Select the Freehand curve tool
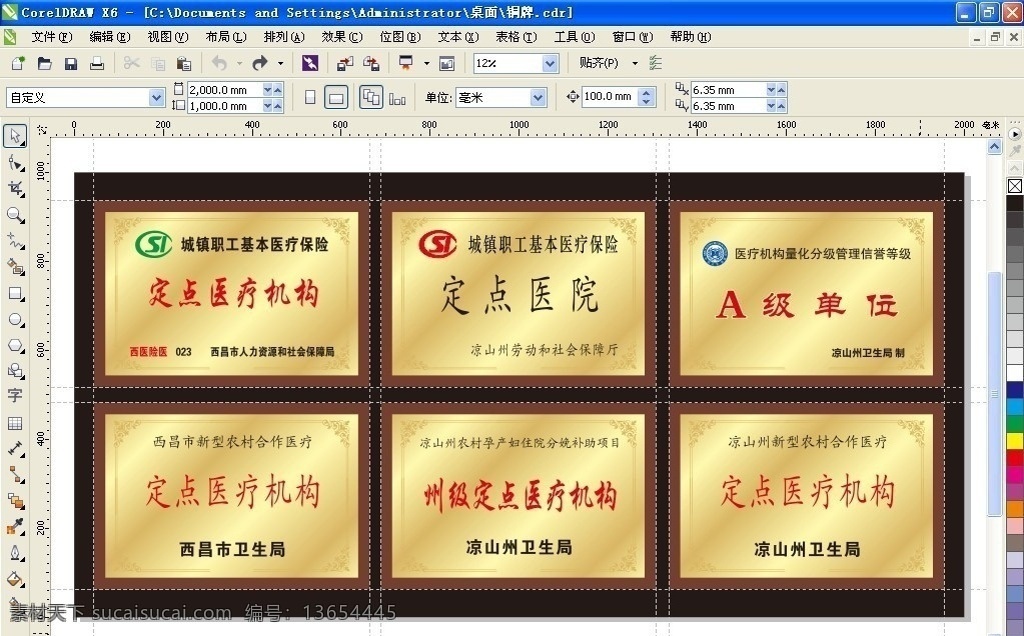1024x636 pixels. pyautogui.click(x=15, y=241)
